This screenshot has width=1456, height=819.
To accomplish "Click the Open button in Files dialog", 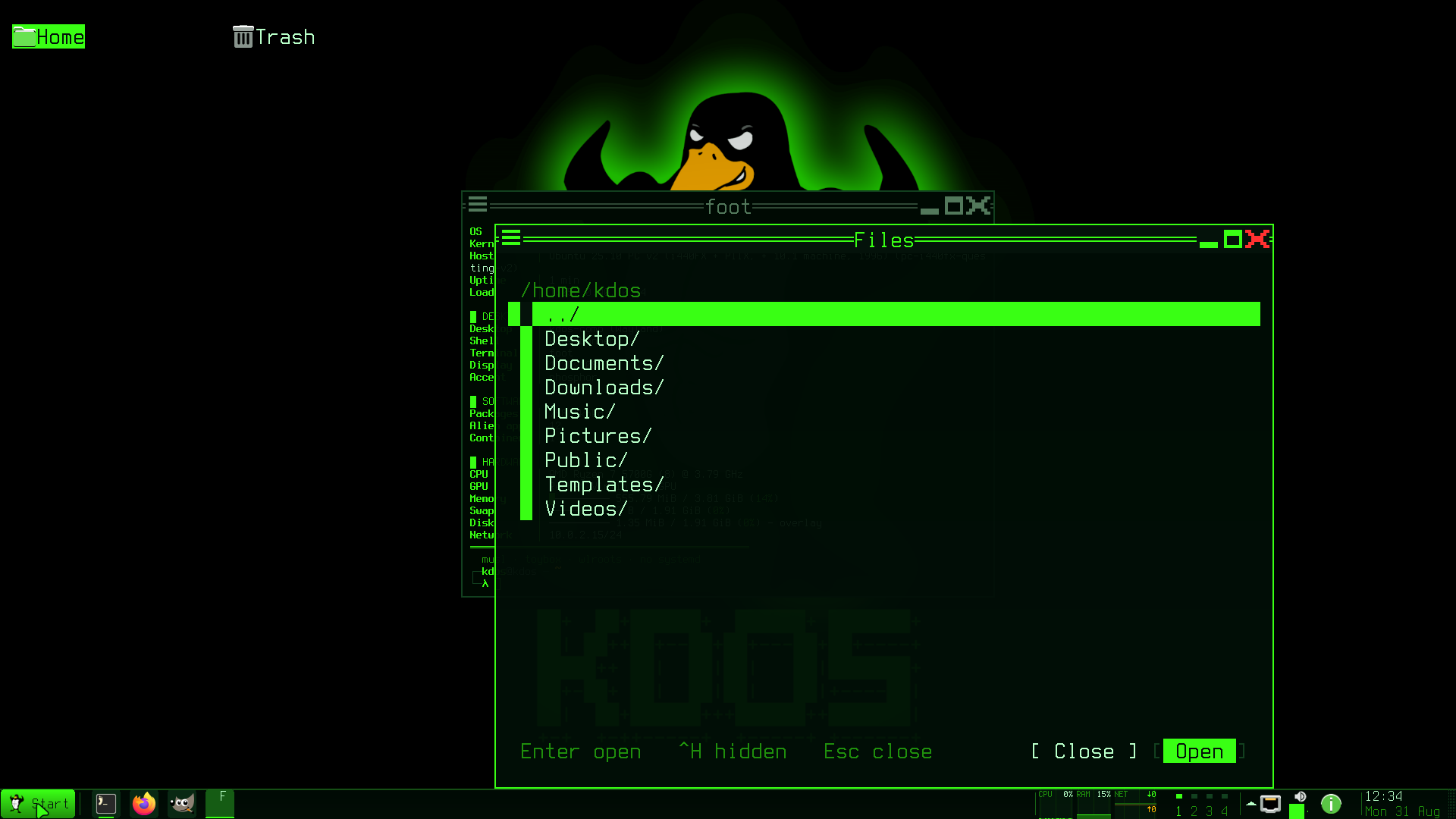I will tap(1200, 752).
